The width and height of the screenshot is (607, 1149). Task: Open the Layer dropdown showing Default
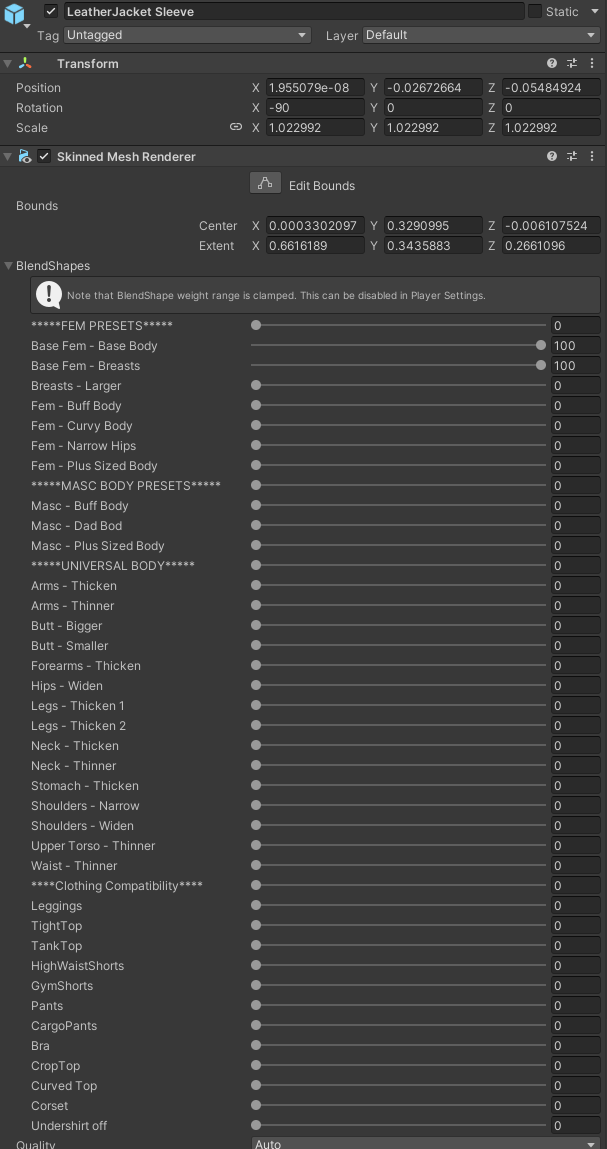(480, 35)
